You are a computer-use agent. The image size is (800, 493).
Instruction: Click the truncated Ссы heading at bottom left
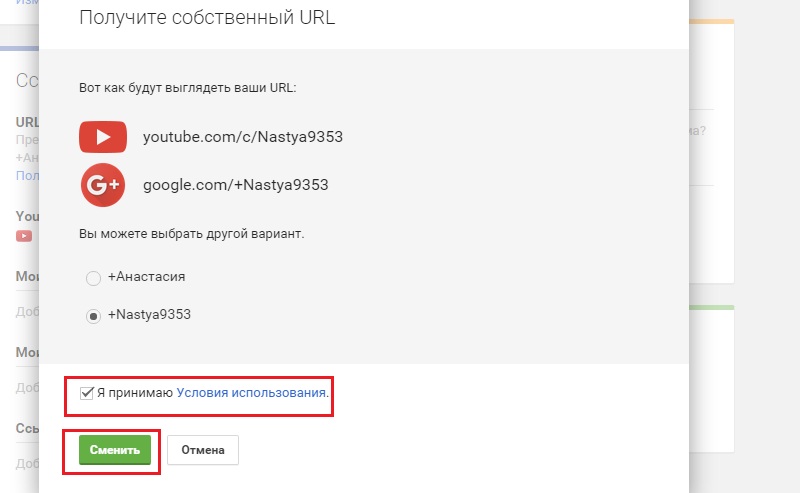click(x=28, y=428)
